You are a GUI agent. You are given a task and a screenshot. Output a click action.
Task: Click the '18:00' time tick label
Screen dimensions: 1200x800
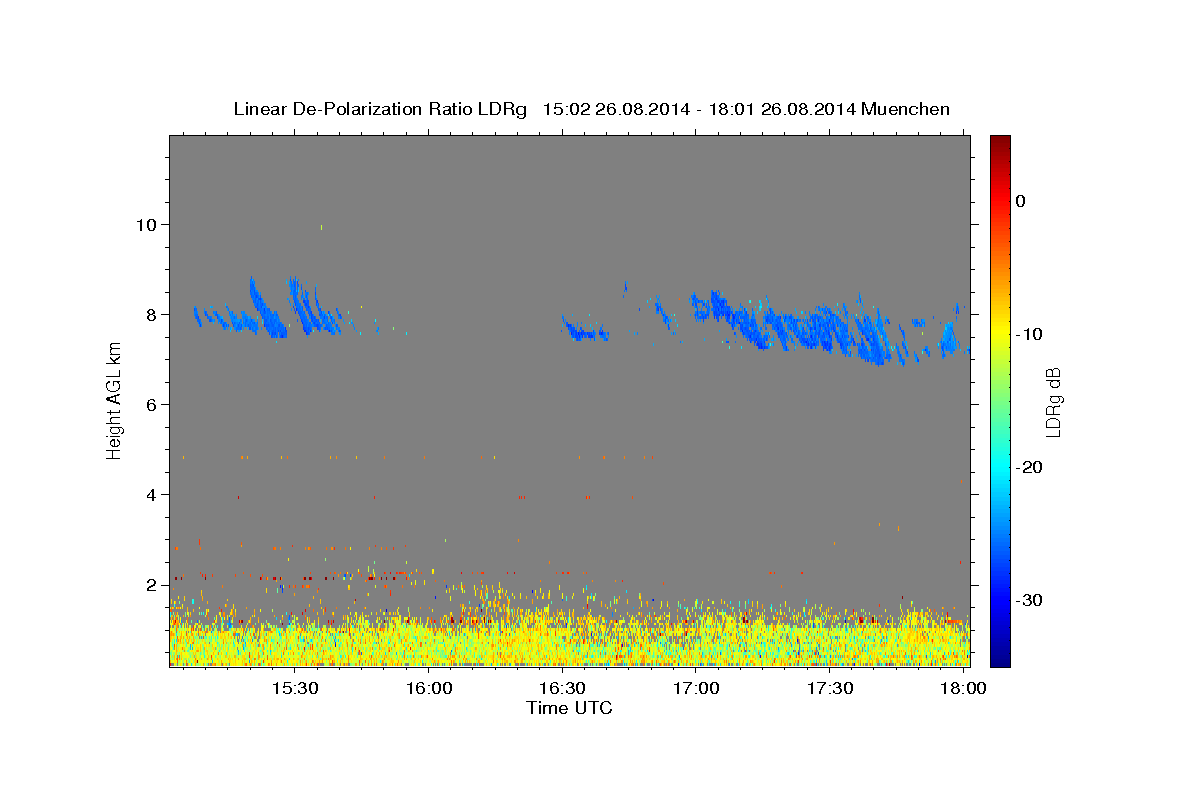coord(964,688)
